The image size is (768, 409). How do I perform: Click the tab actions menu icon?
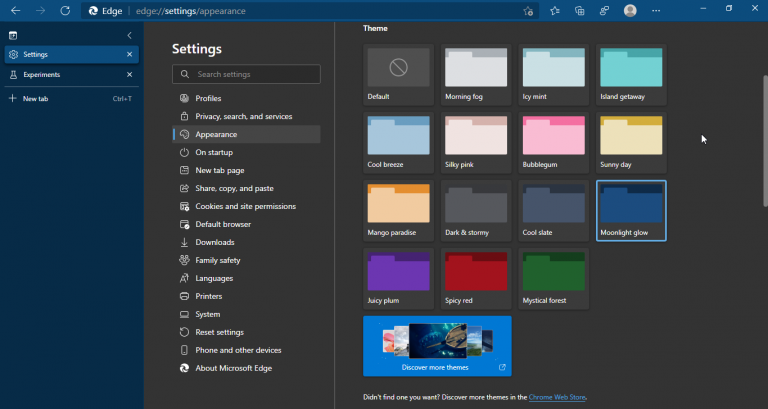tap(13, 35)
